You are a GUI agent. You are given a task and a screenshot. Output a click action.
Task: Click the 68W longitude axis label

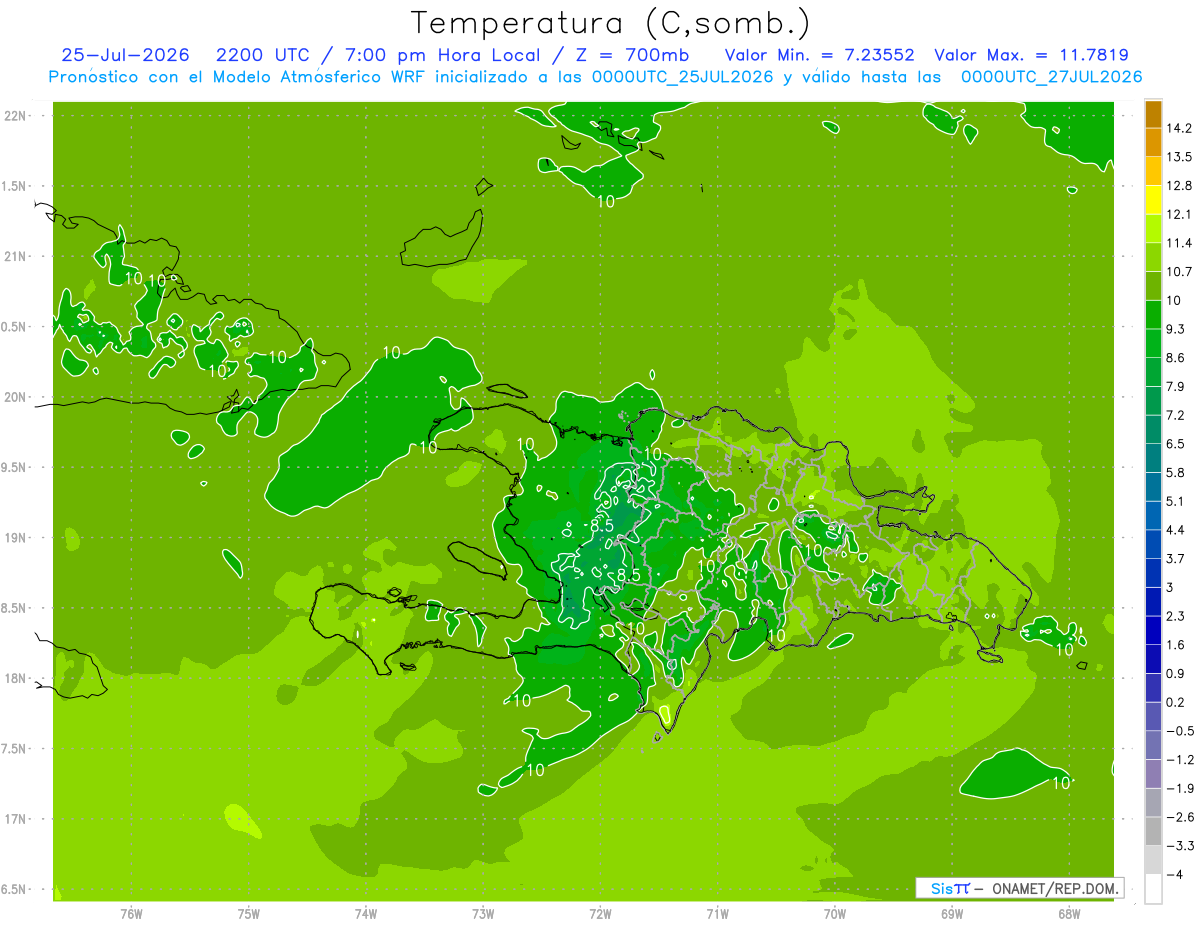pos(1069,914)
